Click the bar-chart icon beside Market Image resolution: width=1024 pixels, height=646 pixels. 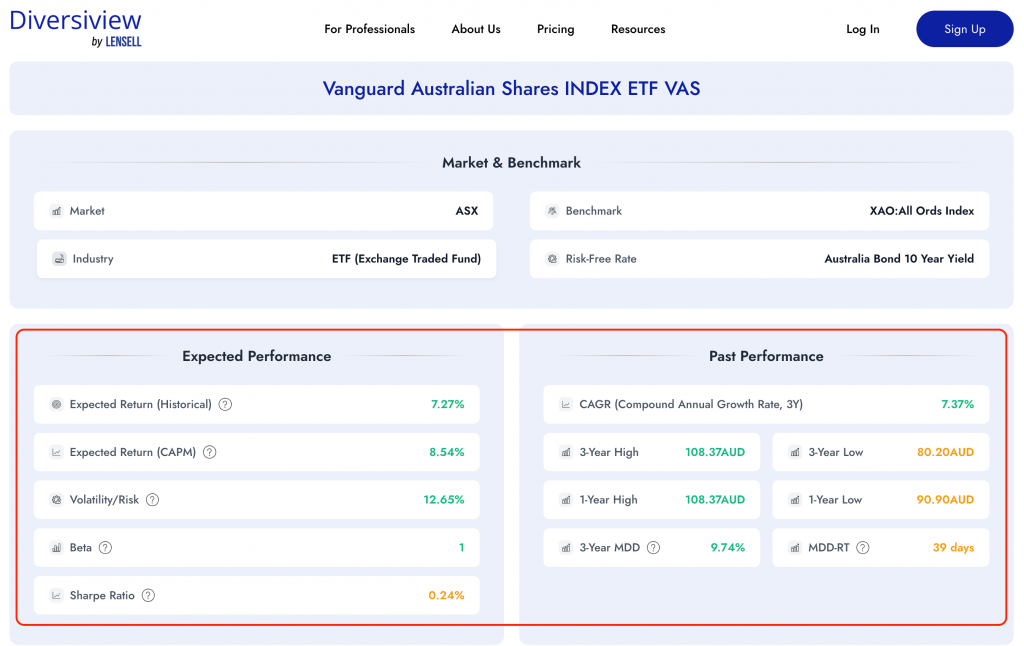(x=55, y=211)
